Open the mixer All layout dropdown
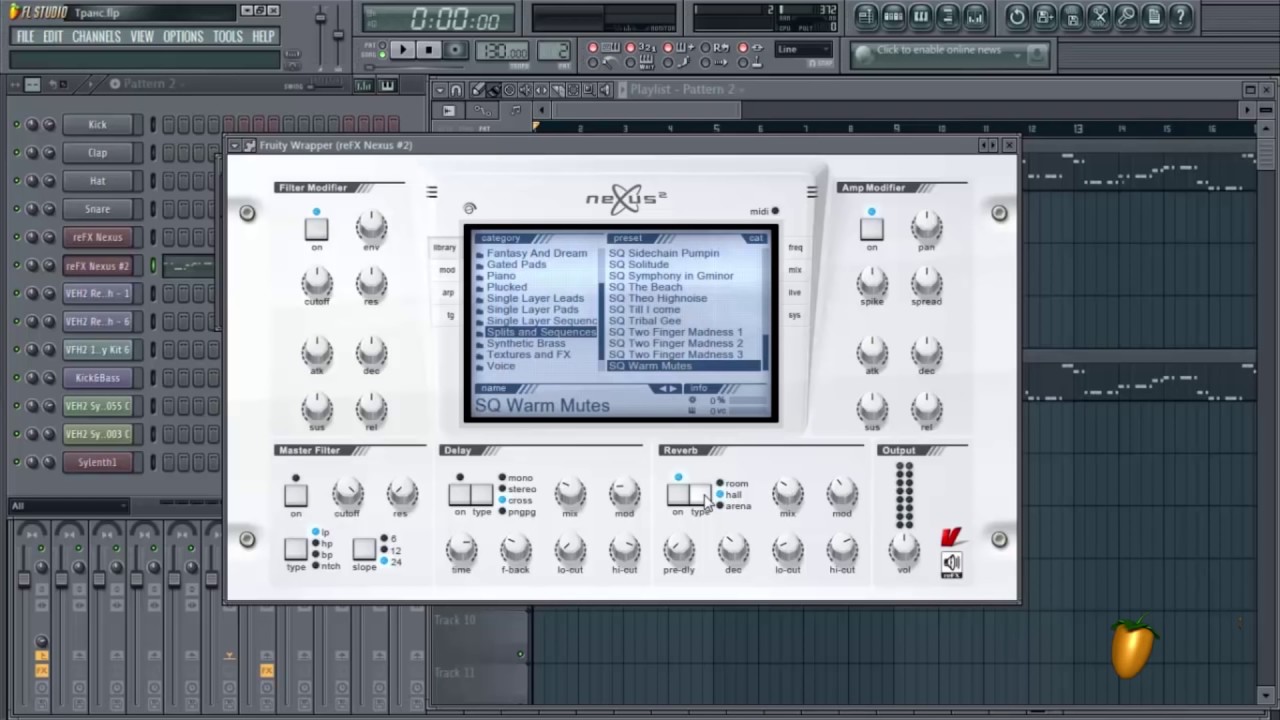 pos(69,506)
